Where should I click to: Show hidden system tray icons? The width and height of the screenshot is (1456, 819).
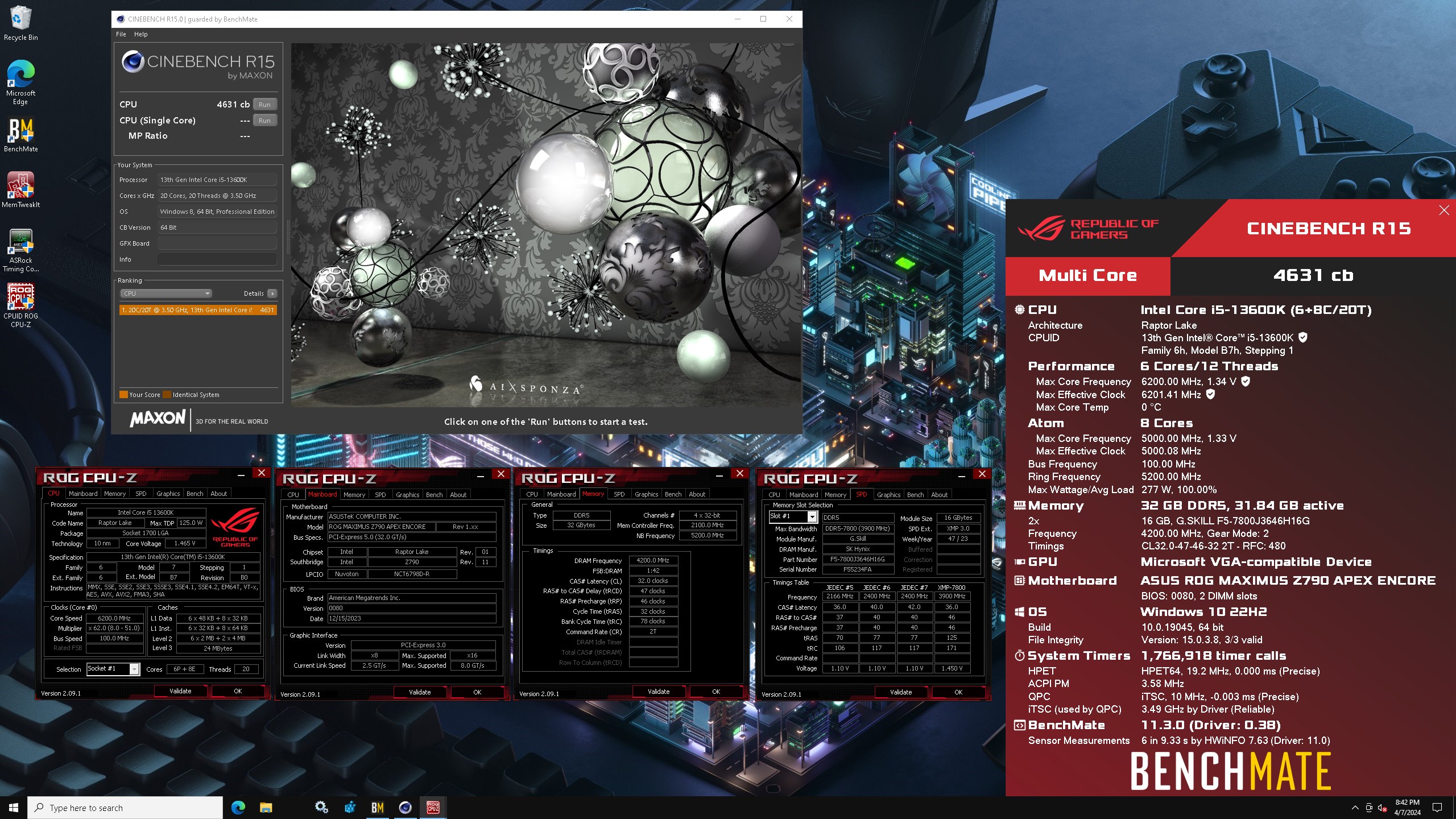pos(1355,808)
